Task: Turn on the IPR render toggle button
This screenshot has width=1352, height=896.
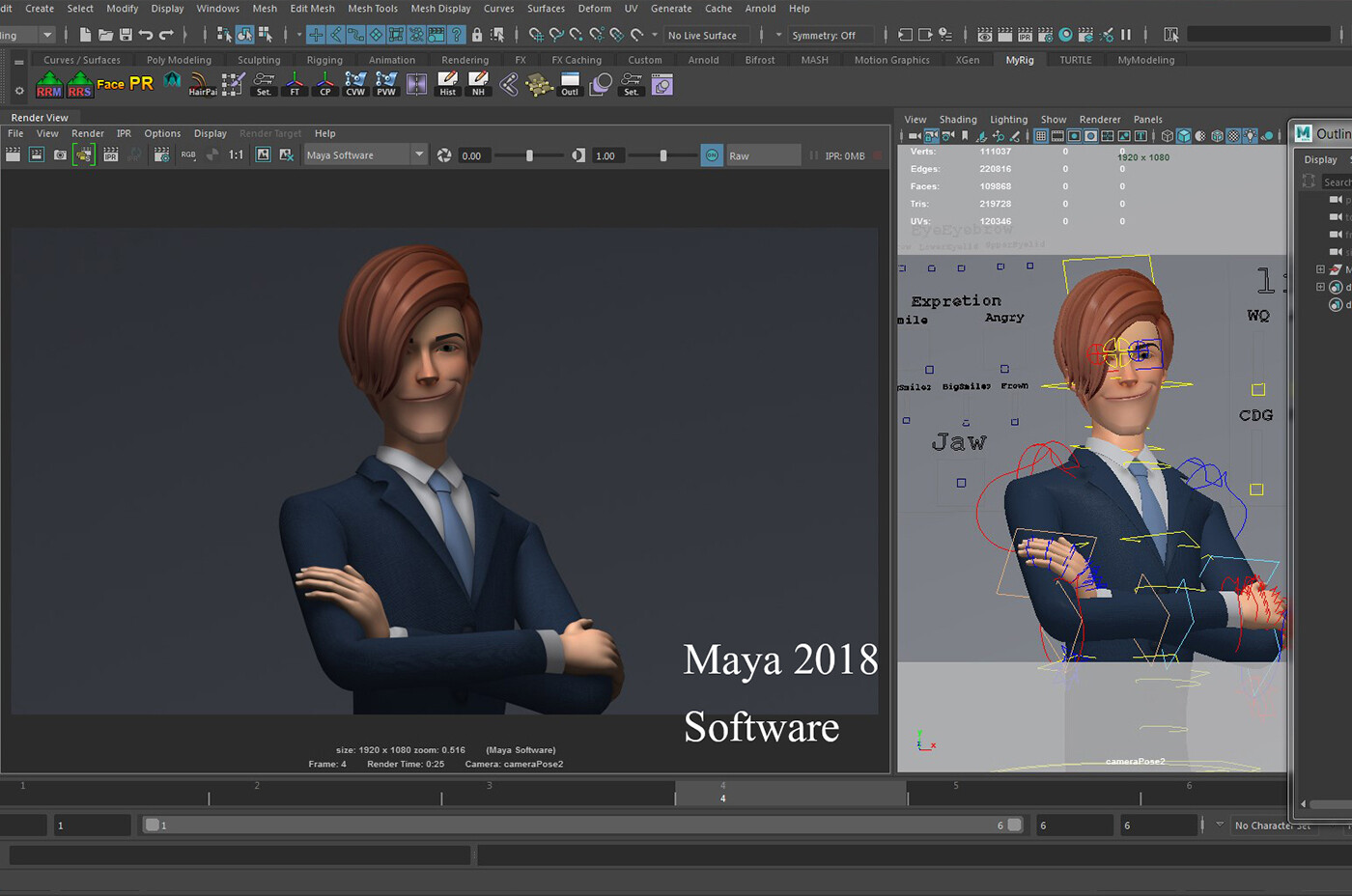Action: 712,154
